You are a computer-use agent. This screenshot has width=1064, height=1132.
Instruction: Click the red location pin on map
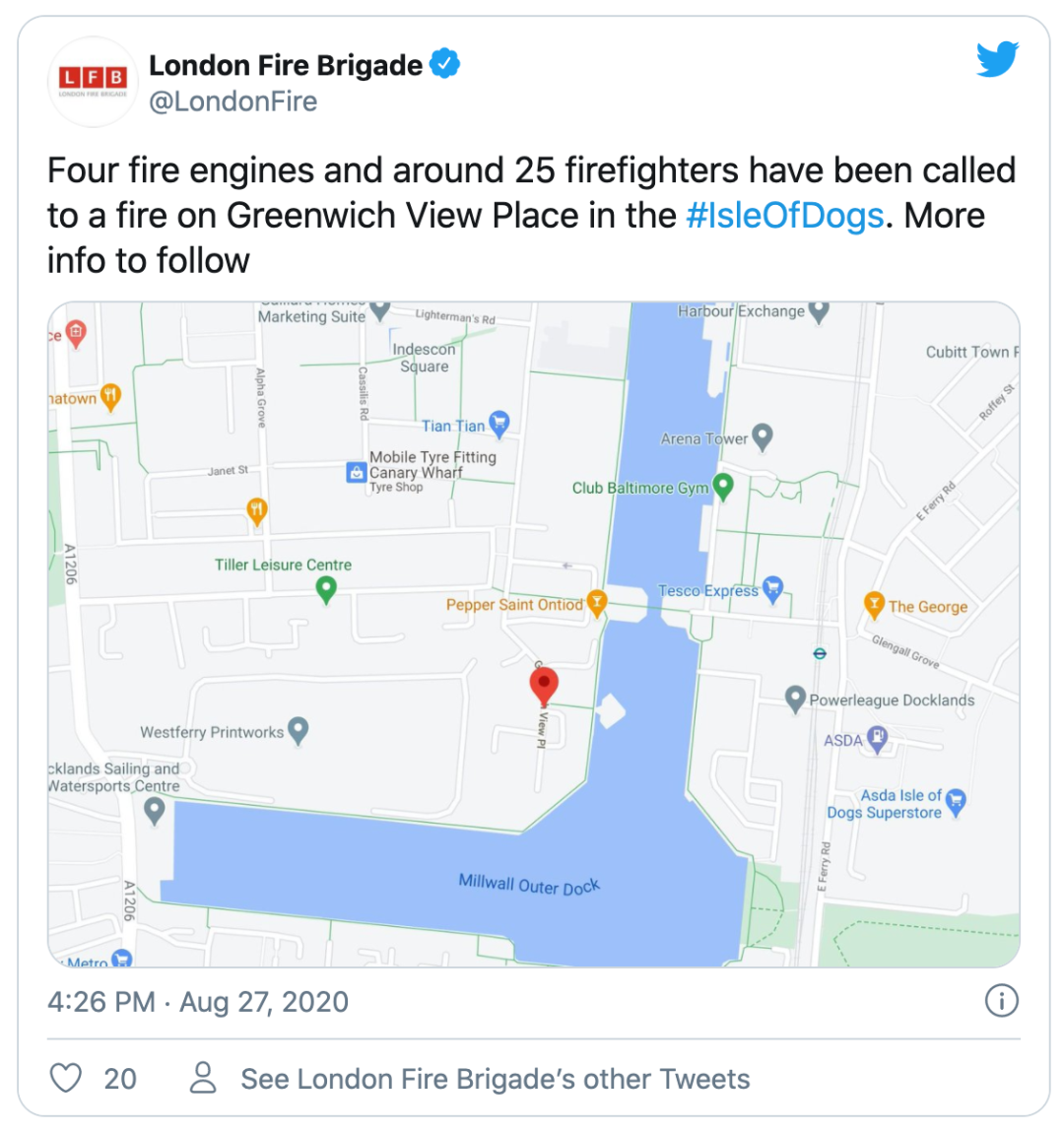[x=544, y=684]
